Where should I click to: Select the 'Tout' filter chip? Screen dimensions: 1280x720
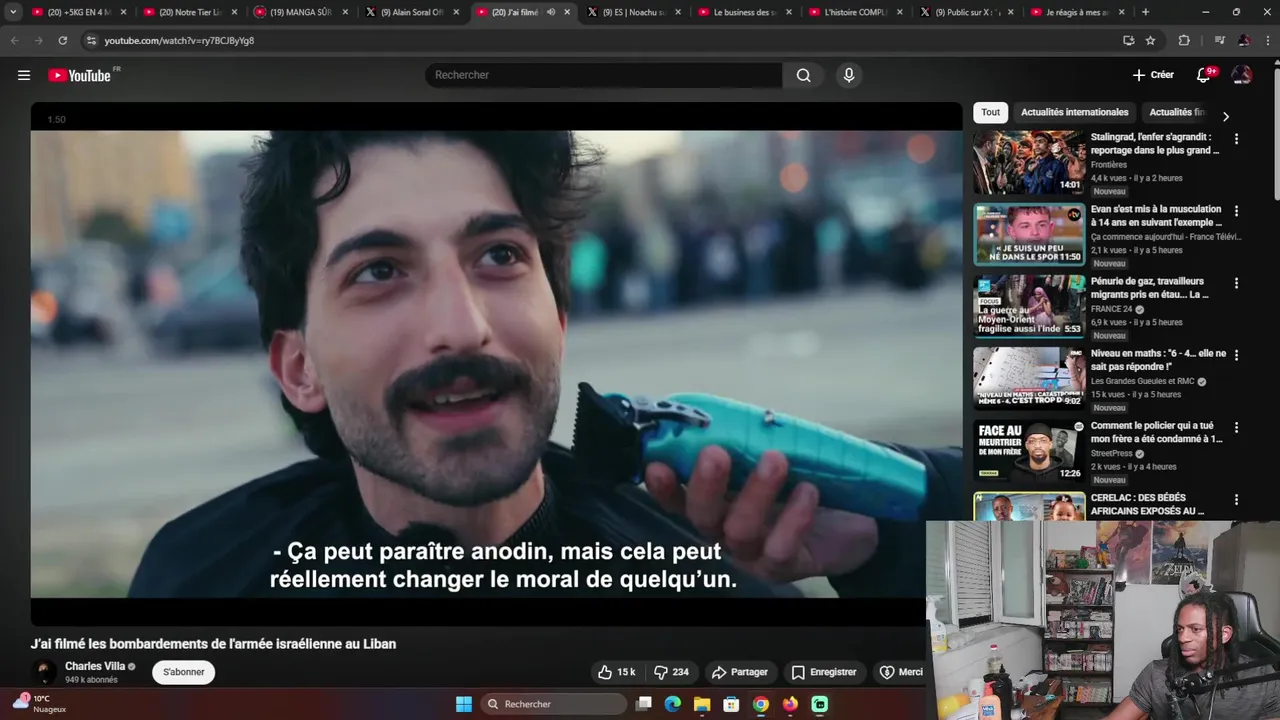[990, 112]
